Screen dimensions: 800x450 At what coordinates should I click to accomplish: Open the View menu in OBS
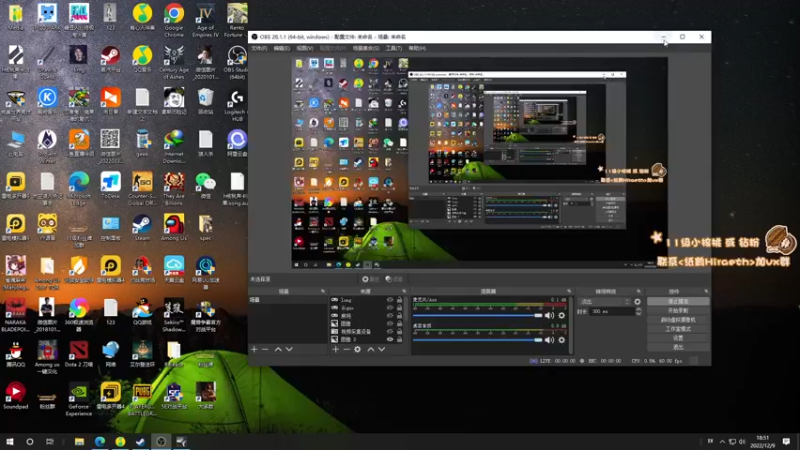[305, 48]
